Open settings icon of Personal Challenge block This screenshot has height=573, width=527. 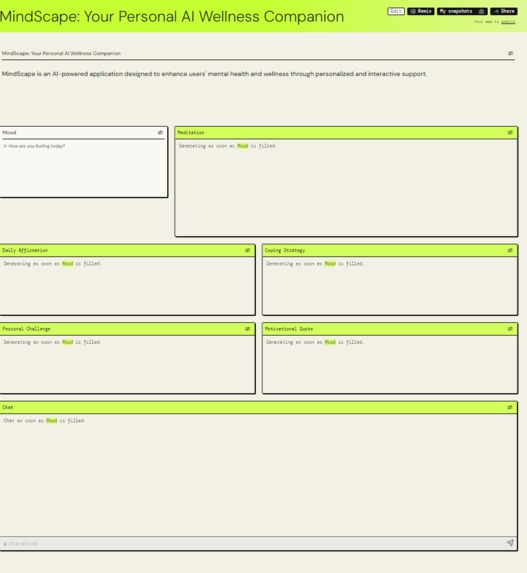coord(247,329)
